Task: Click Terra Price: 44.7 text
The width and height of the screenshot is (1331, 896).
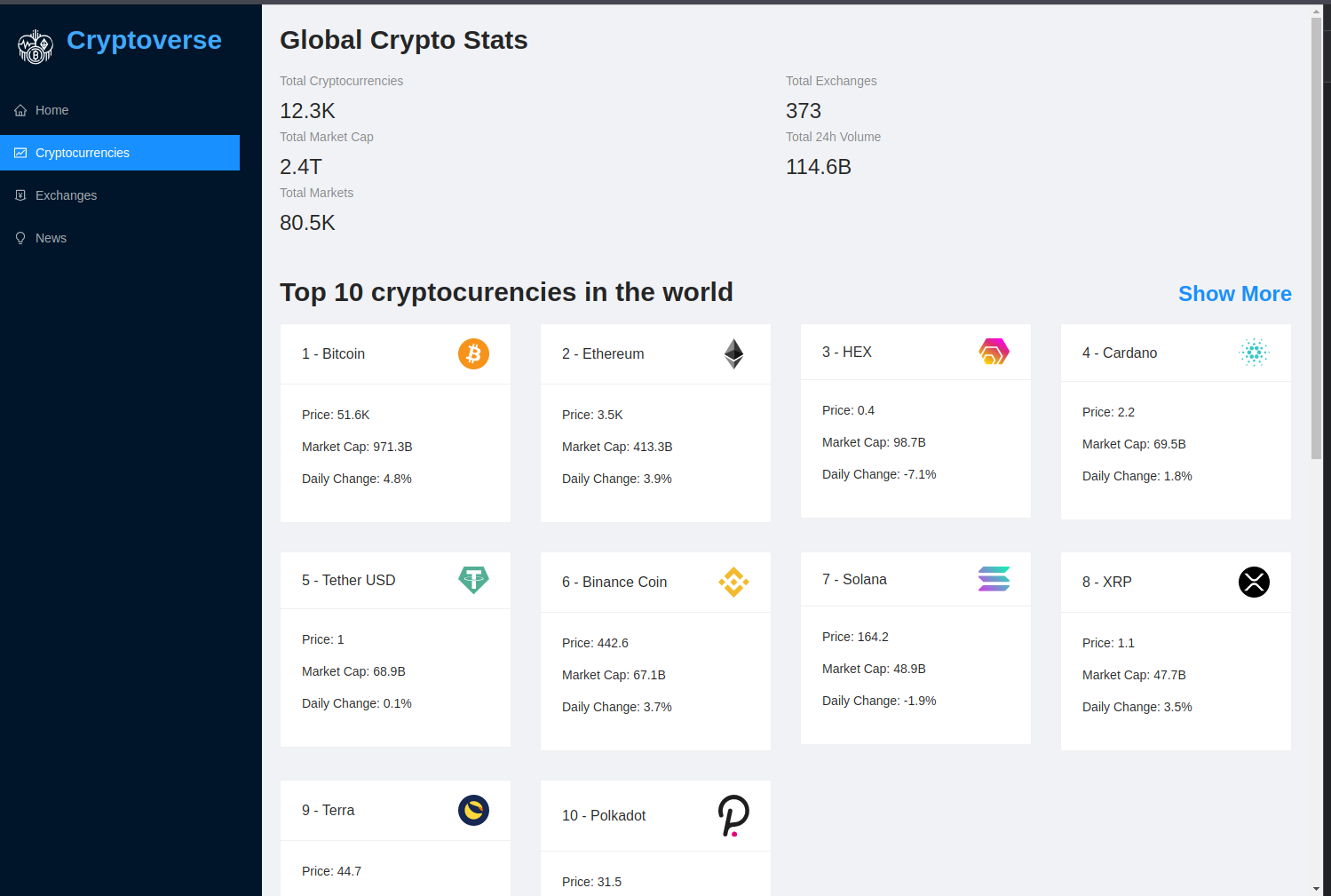Action: click(331, 871)
